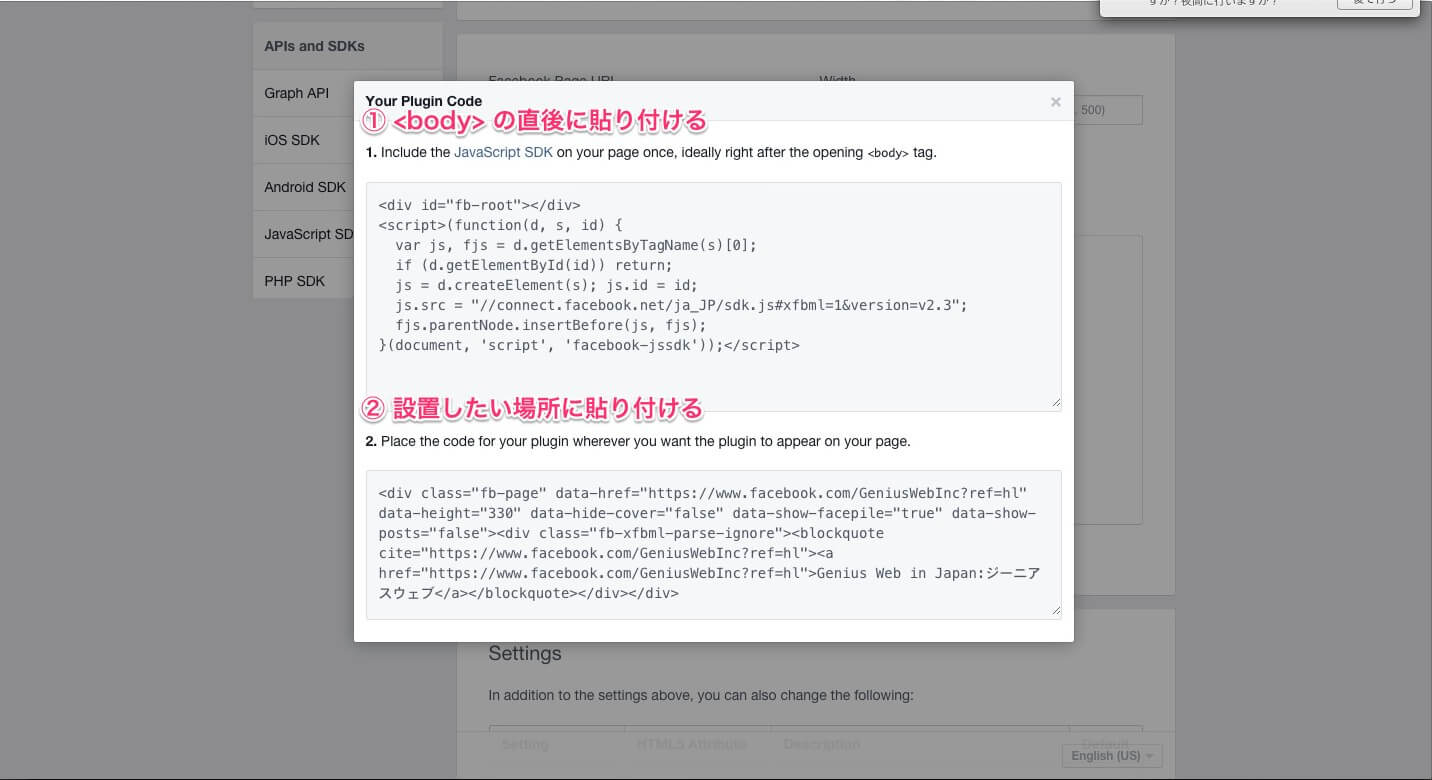This screenshot has width=1432, height=780.
Task: Click the step 2 instruction text
Action: point(638,441)
